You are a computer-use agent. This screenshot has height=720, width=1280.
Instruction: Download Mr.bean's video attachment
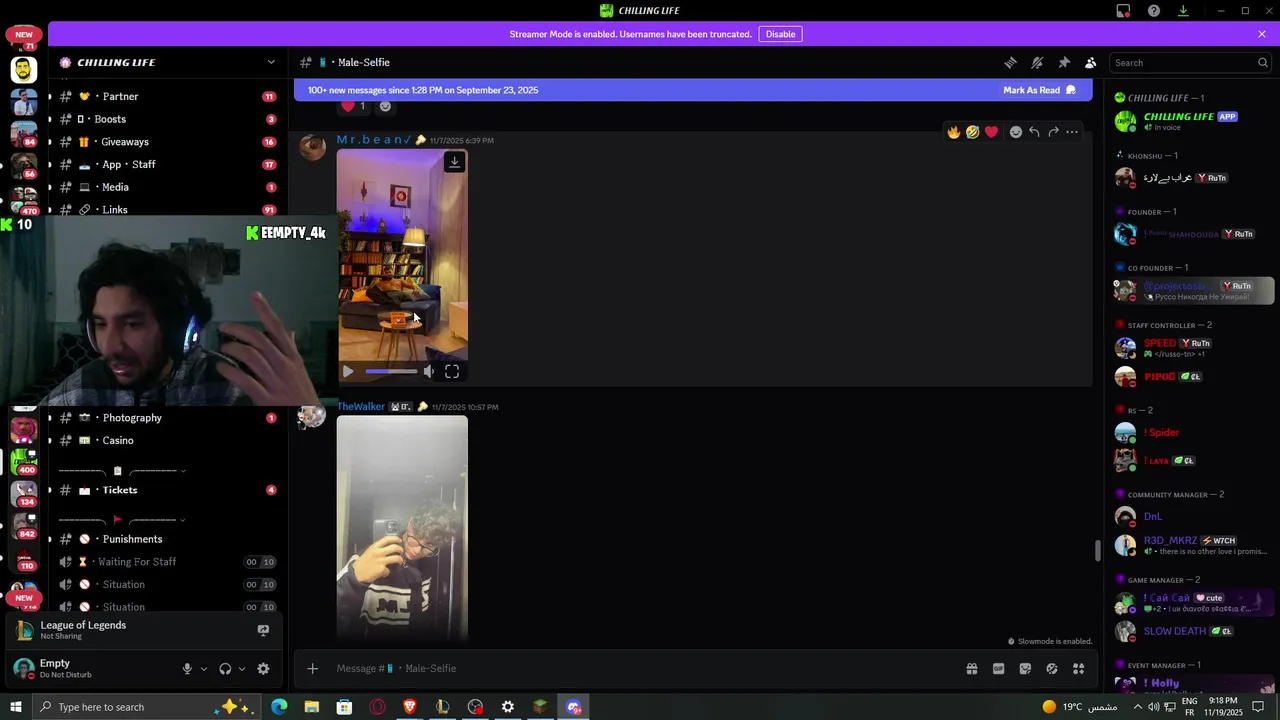(454, 162)
